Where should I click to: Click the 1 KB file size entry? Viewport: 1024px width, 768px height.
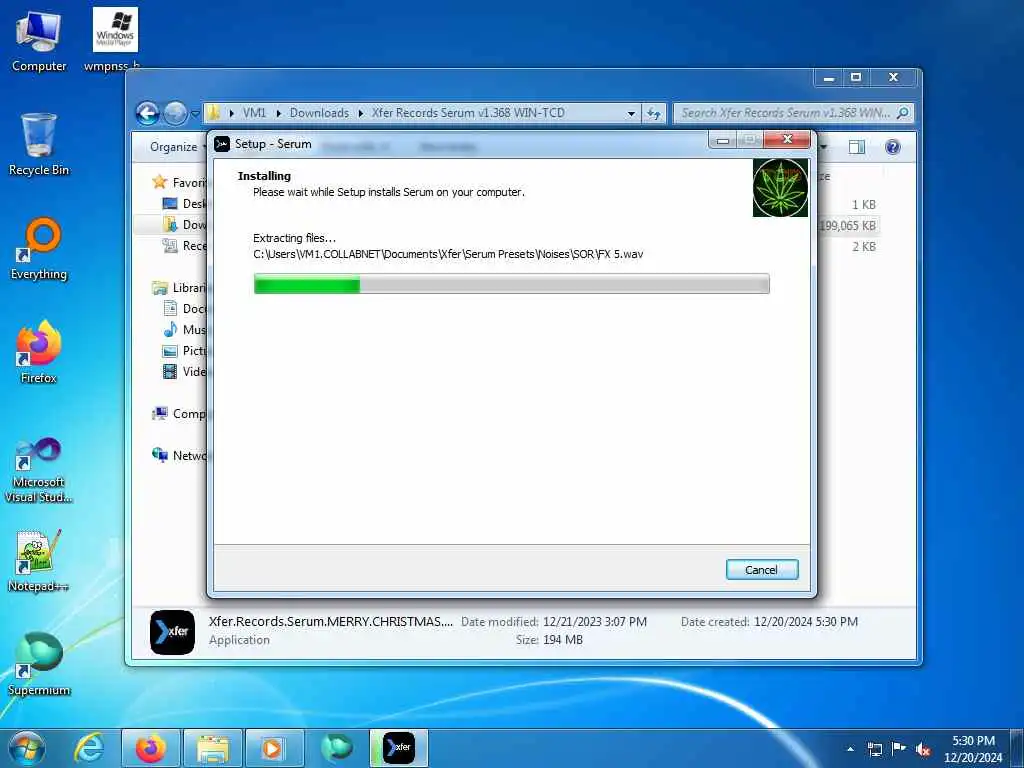[x=863, y=204]
